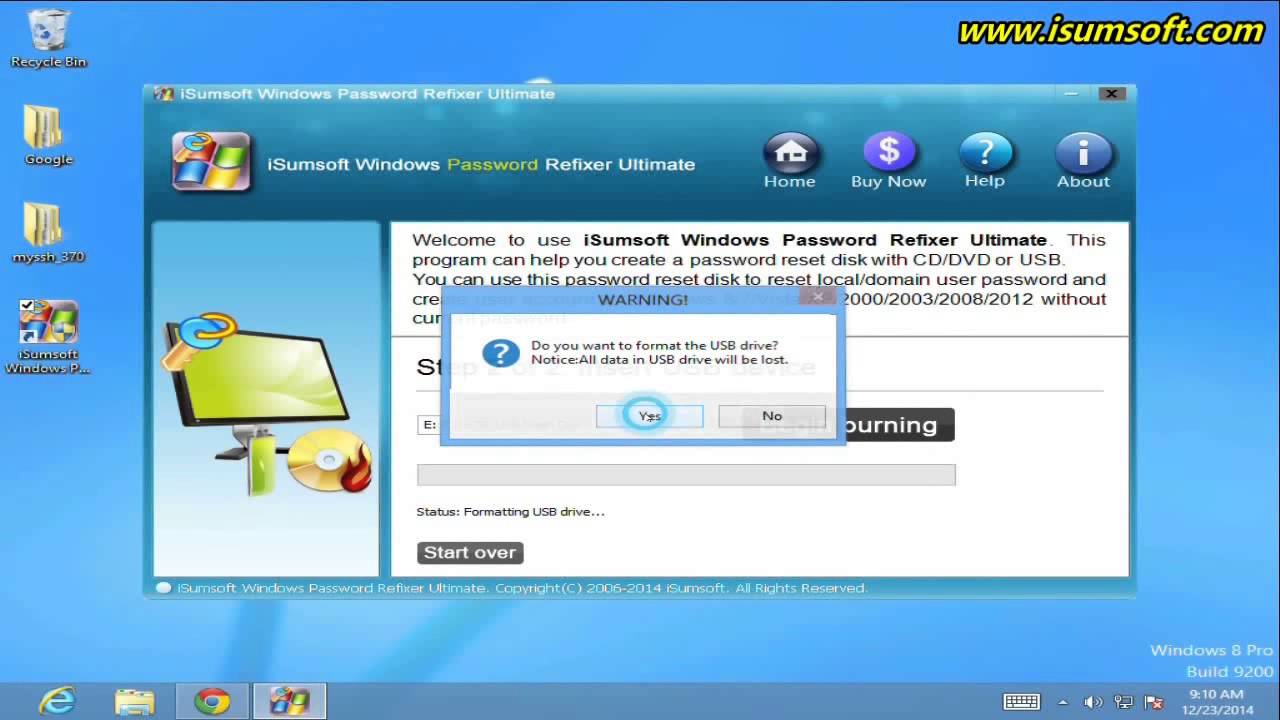Image resolution: width=1280 pixels, height=720 pixels.
Task: Click the iSumsoft window title bar text
Action: pyautogui.click(x=367, y=94)
